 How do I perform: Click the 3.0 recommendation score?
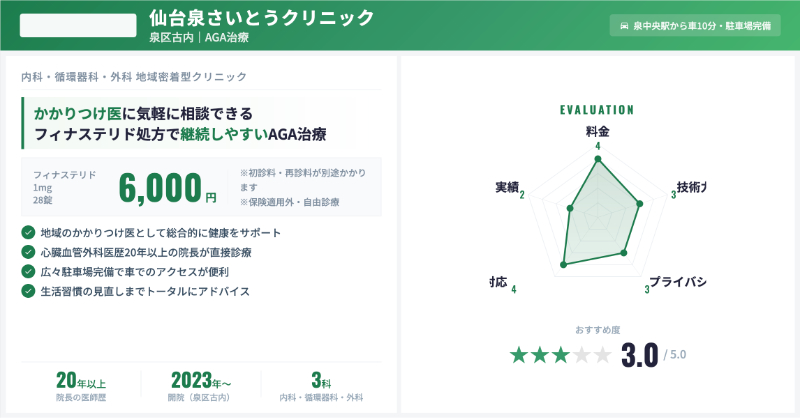pyautogui.click(x=639, y=355)
